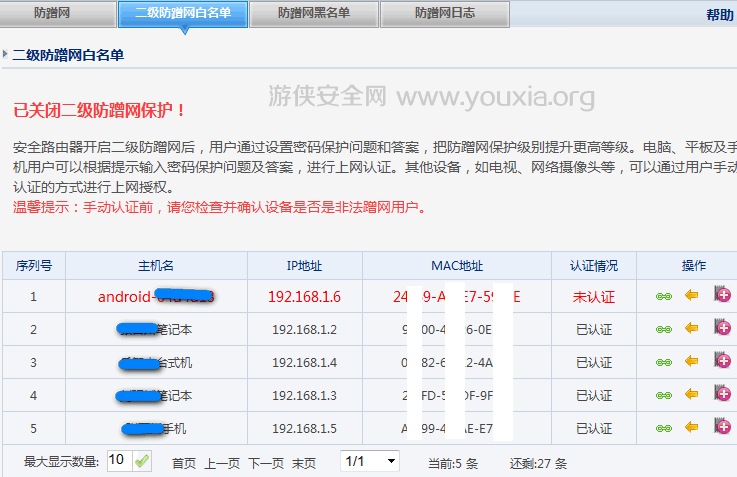Select the IP cell 192.168.1.2
The height and width of the screenshot is (477, 737).
(305, 330)
